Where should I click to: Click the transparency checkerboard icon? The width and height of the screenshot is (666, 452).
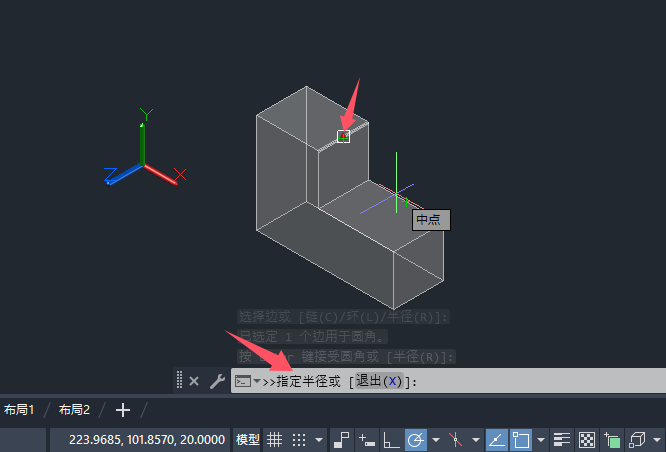pos(587,440)
